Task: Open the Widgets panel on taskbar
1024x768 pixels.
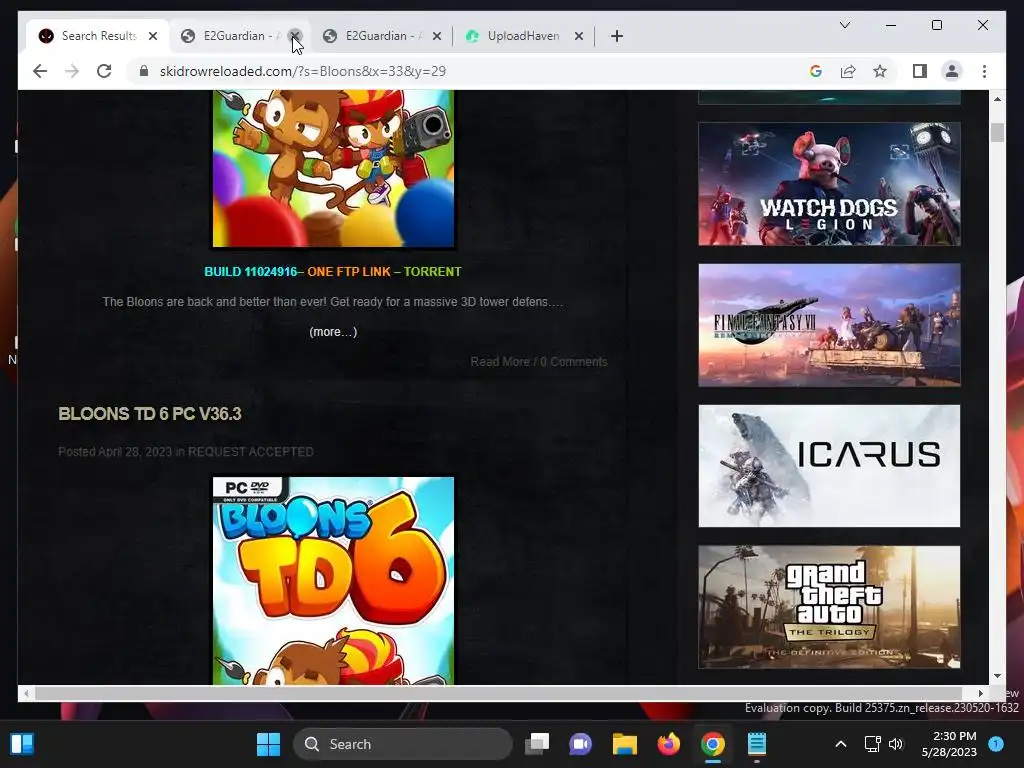Action: [x=22, y=744]
